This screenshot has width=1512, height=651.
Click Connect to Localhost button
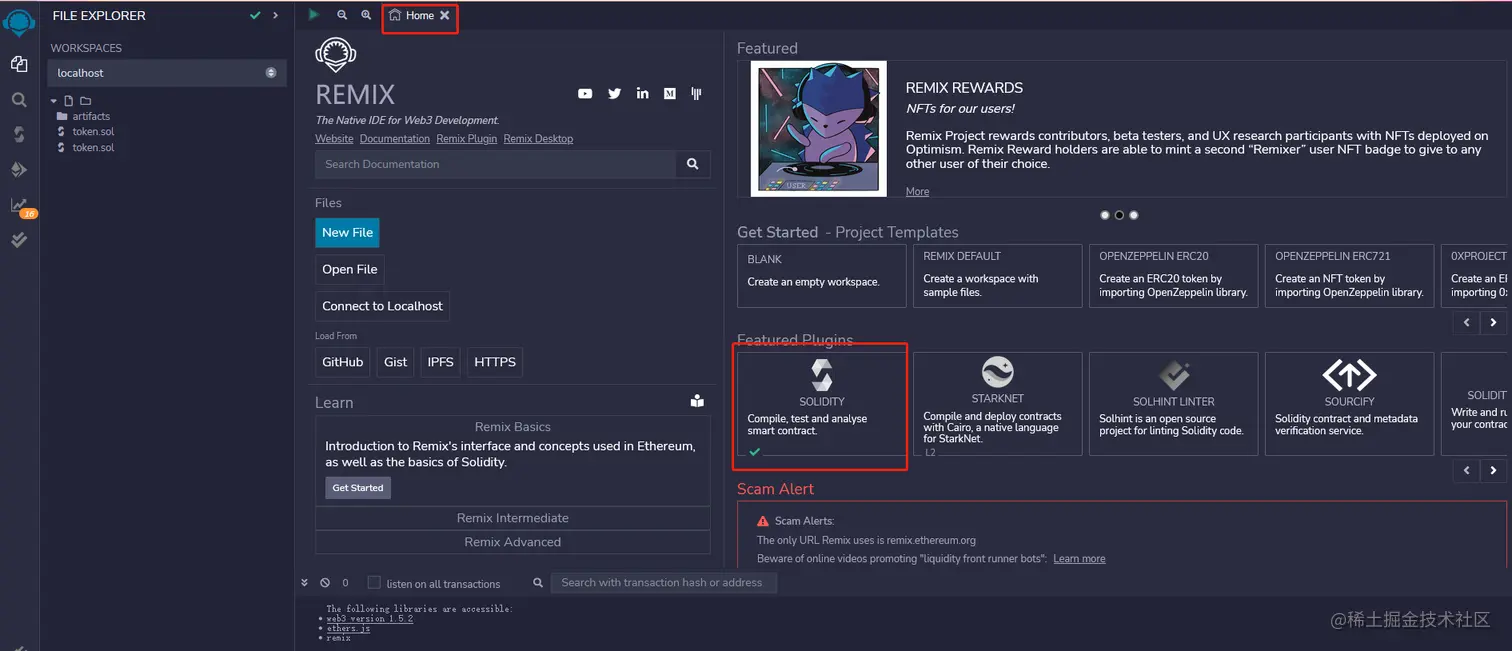(382, 306)
